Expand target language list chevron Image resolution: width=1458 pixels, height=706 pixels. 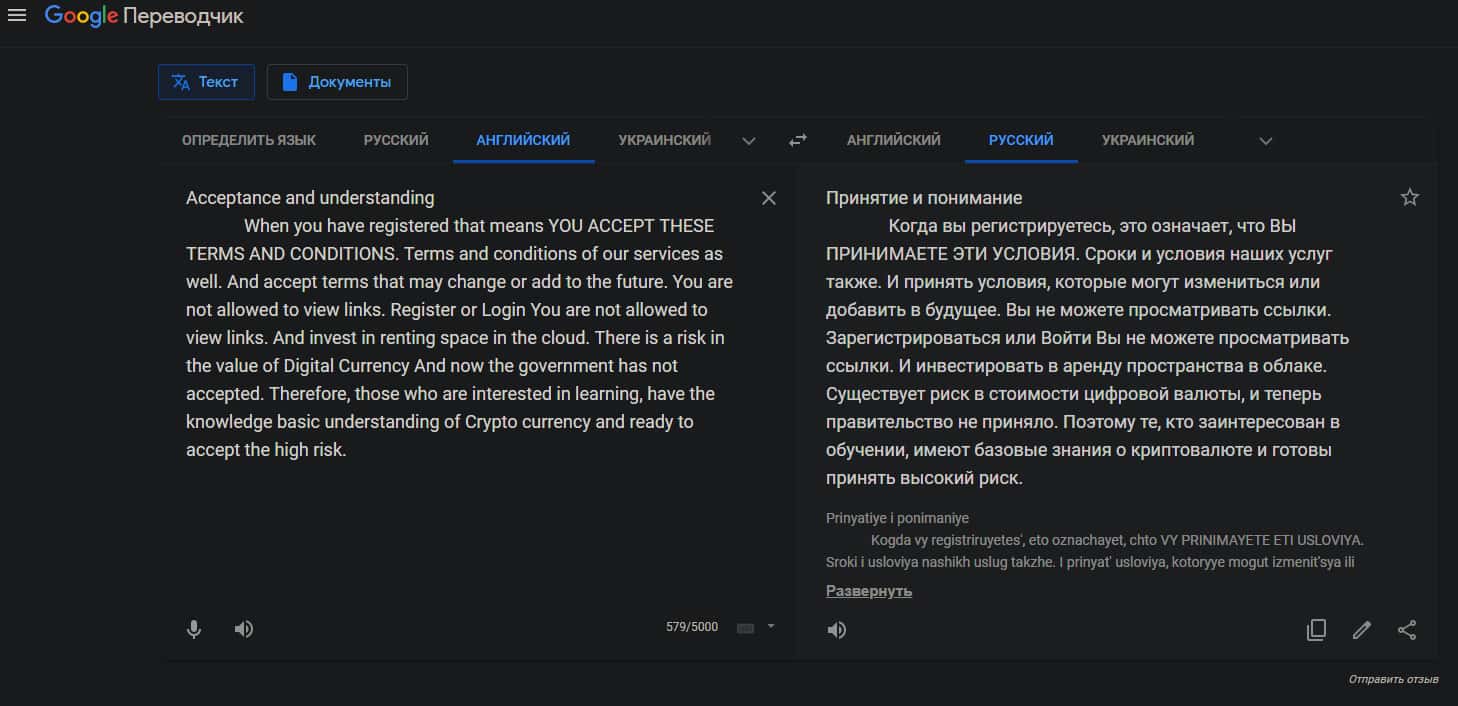[1265, 141]
